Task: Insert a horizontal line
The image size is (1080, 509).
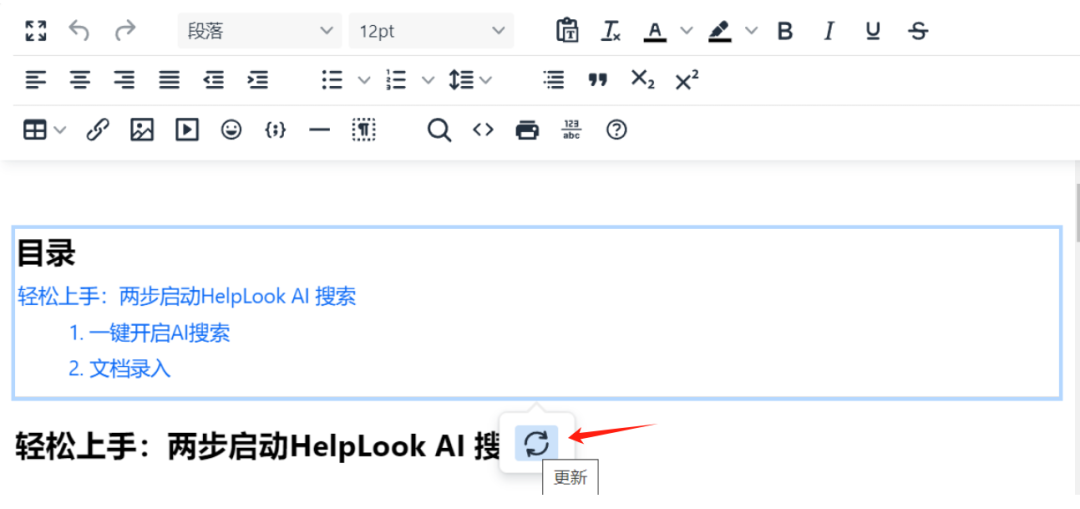Action: click(319, 129)
